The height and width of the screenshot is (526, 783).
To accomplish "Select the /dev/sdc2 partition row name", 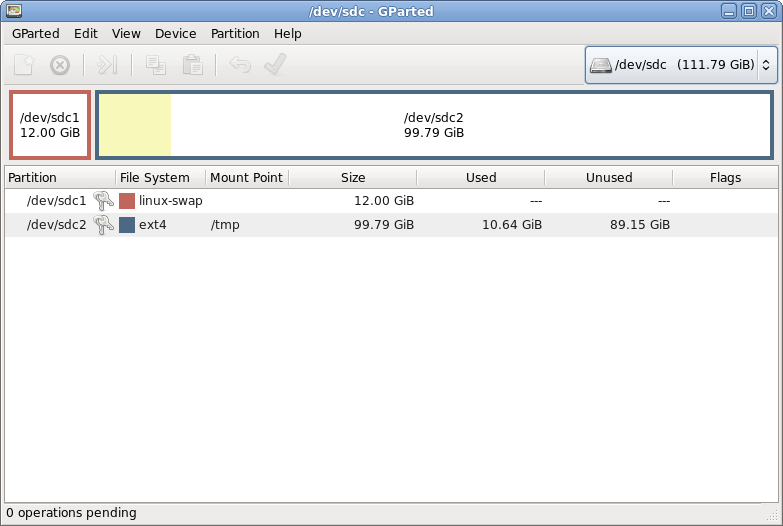I will 56,225.
